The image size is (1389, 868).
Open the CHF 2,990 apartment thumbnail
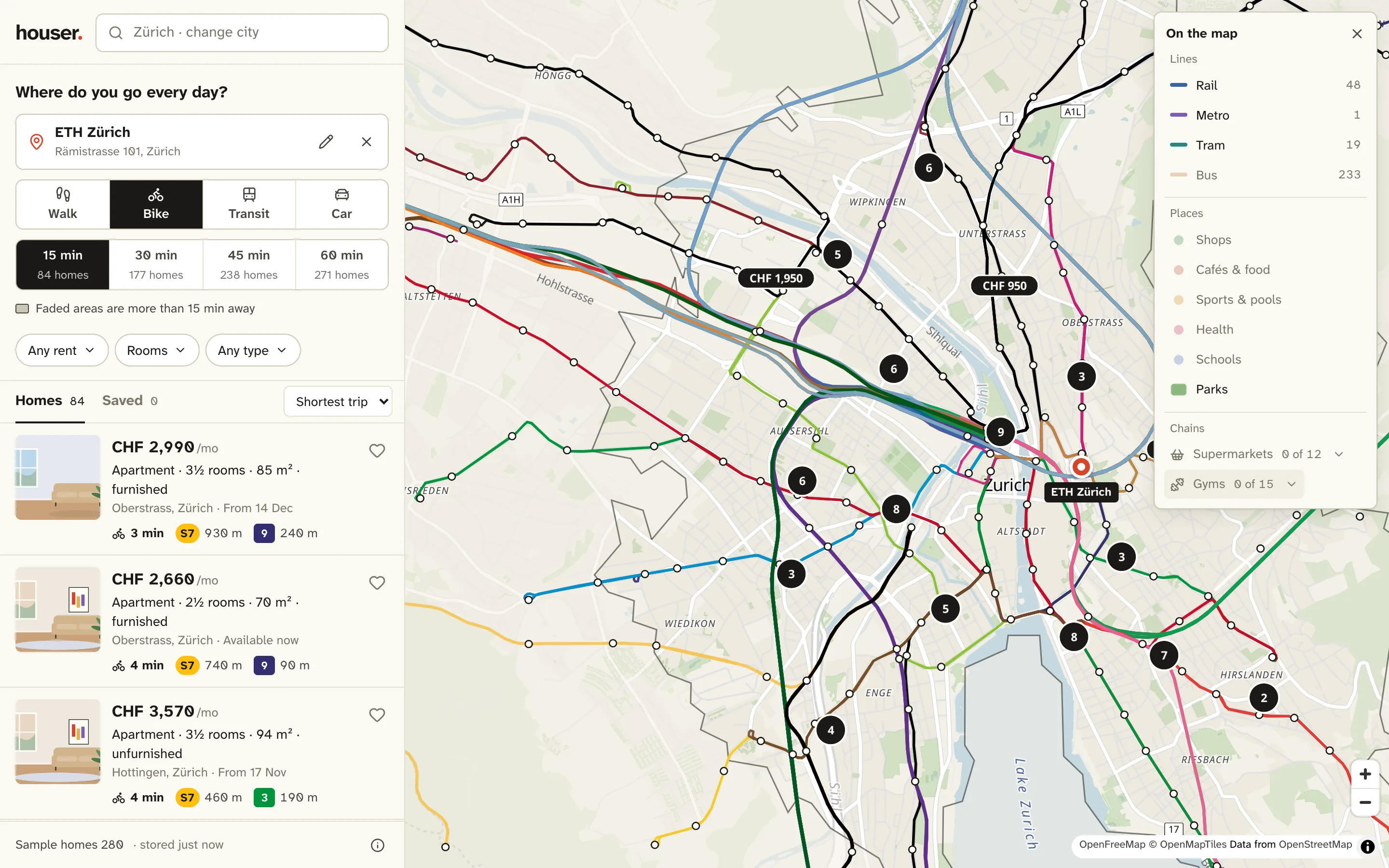point(58,477)
